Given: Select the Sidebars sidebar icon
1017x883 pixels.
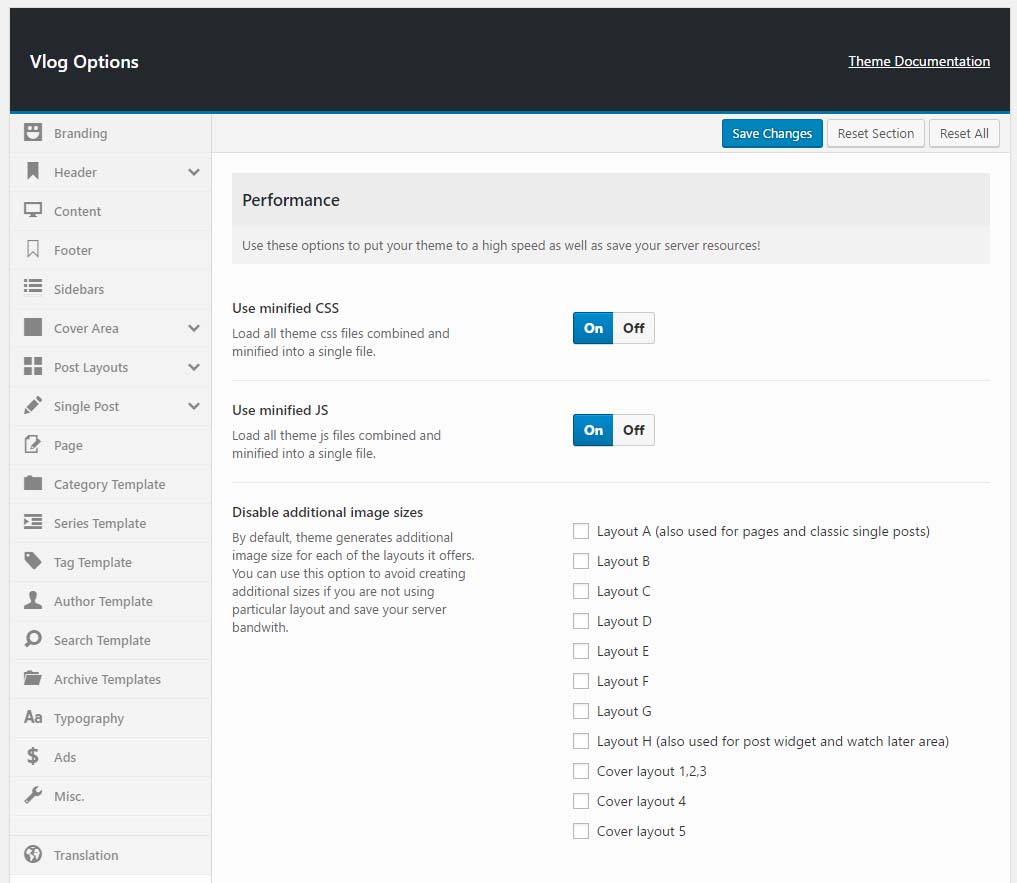Looking at the screenshot, I should point(31,289).
